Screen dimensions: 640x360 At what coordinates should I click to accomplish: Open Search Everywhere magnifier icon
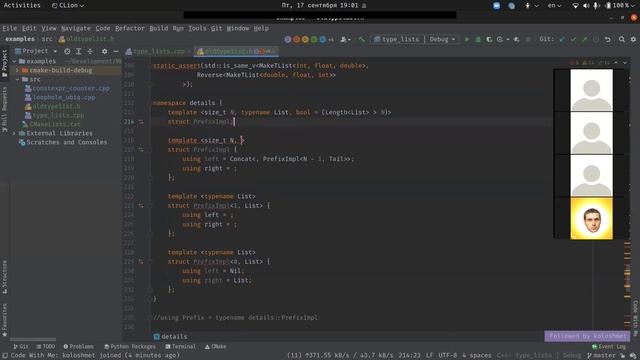click(622, 40)
